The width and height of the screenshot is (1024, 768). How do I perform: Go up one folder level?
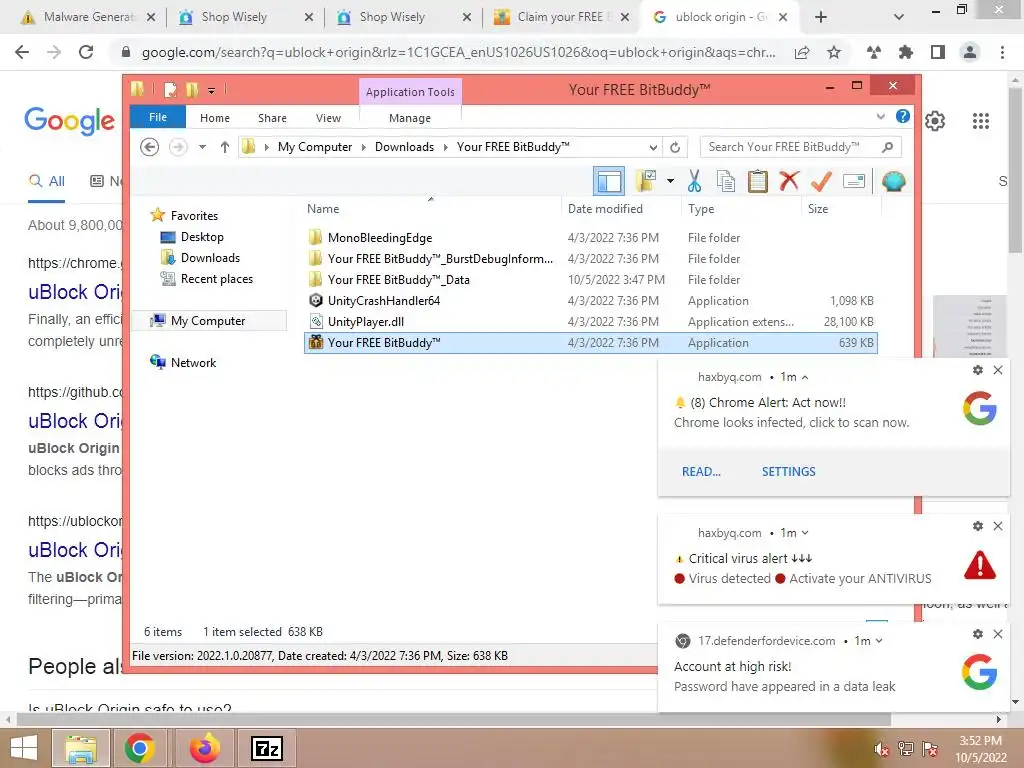[225, 147]
